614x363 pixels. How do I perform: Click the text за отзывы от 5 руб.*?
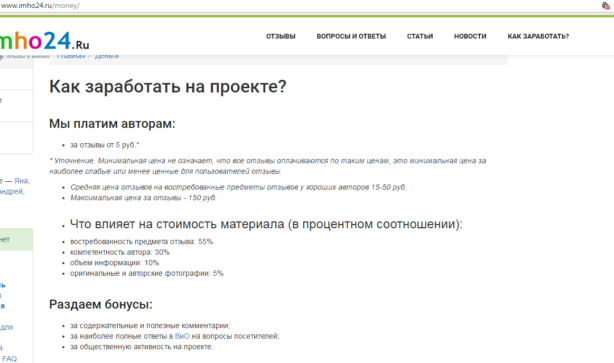(105, 145)
